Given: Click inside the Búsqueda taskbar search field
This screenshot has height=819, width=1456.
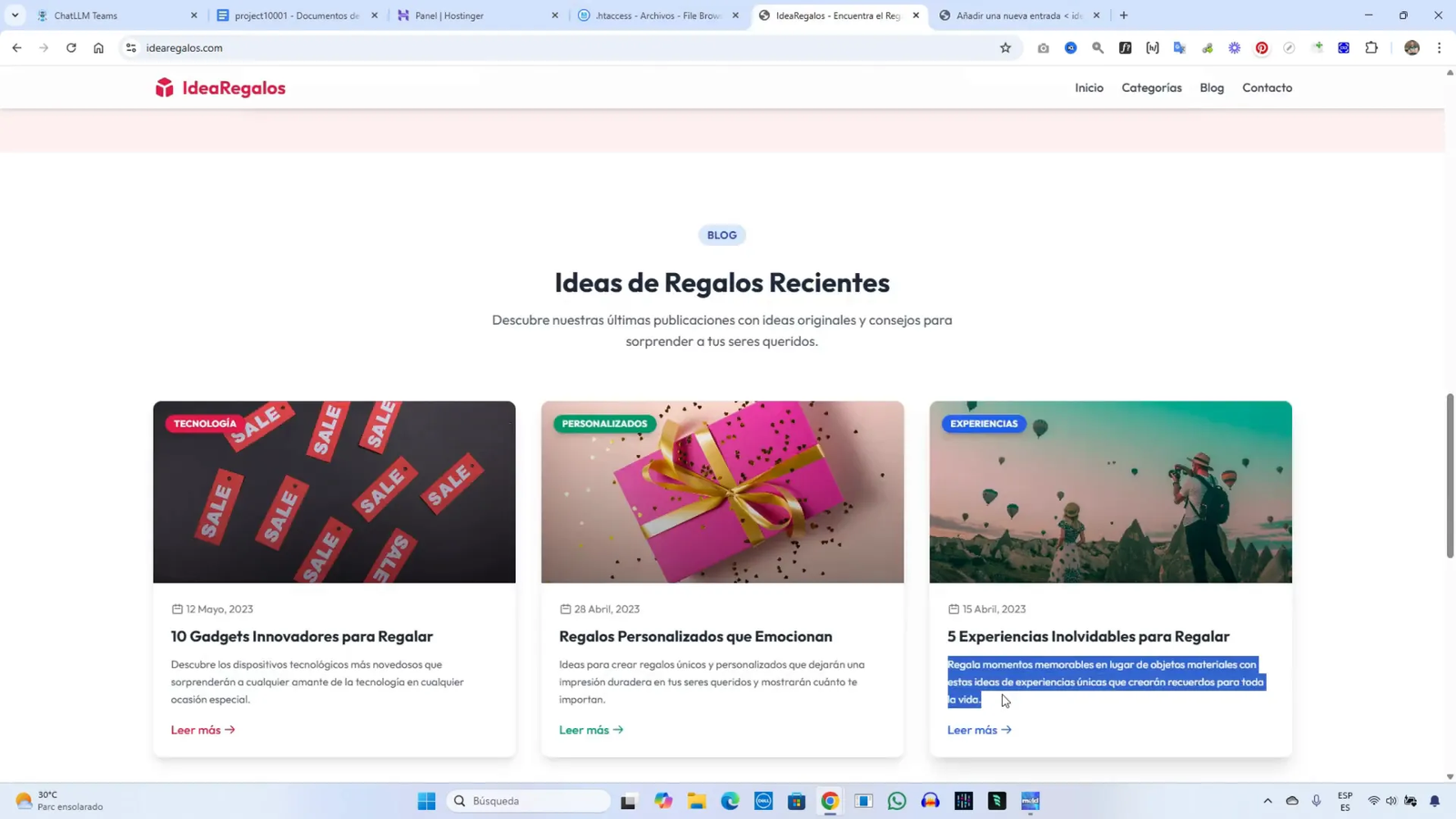Looking at the screenshot, I should click(x=528, y=801).
